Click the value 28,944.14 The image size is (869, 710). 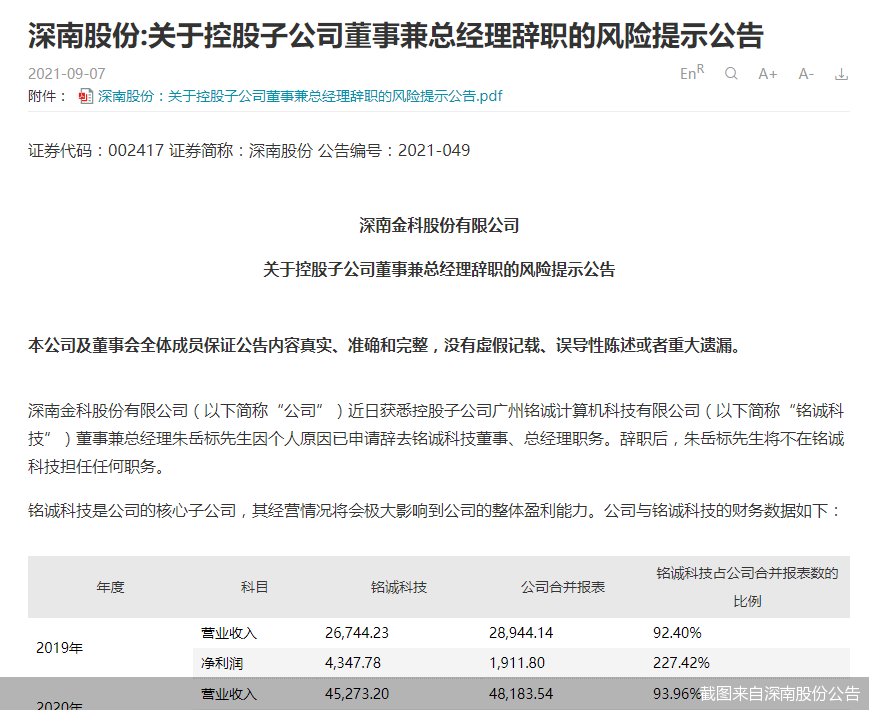click(521, 633)
